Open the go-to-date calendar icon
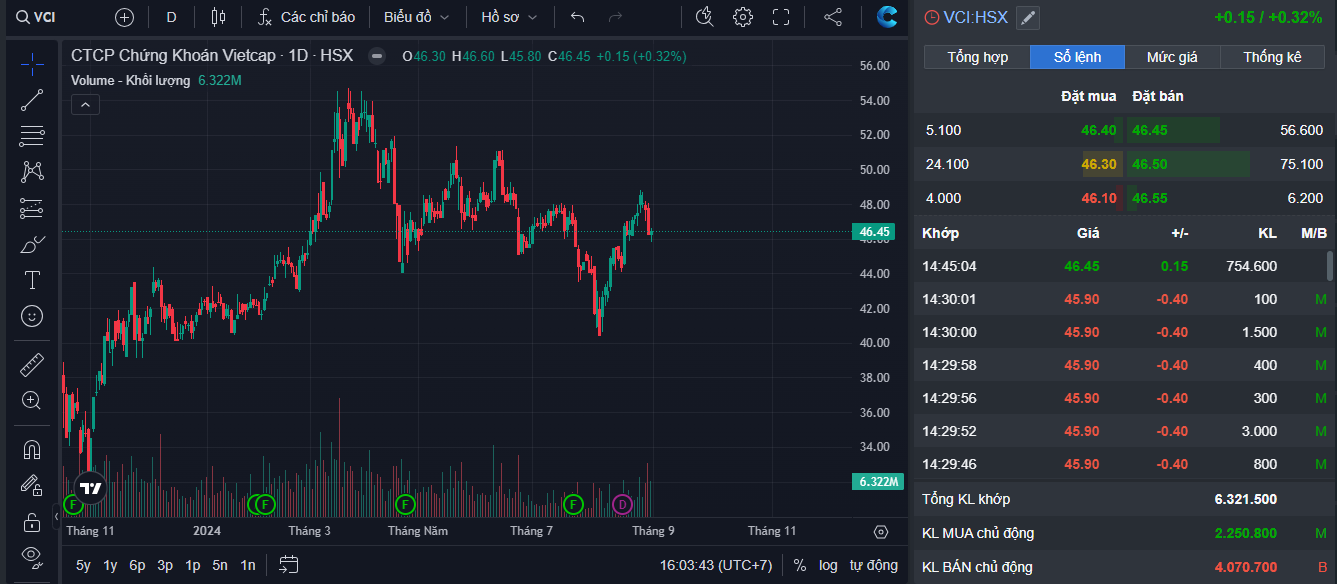Viewport: 1337px width, 584px height. (289, 564)
